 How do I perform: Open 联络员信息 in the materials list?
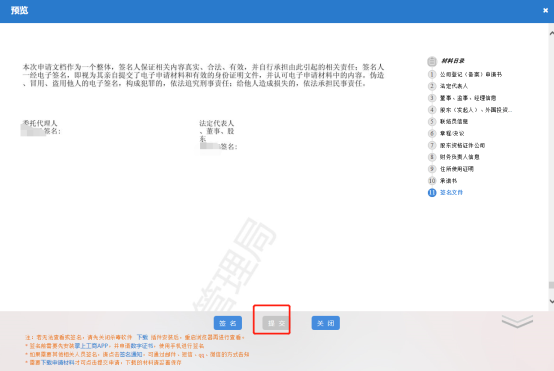pos(454,122)
